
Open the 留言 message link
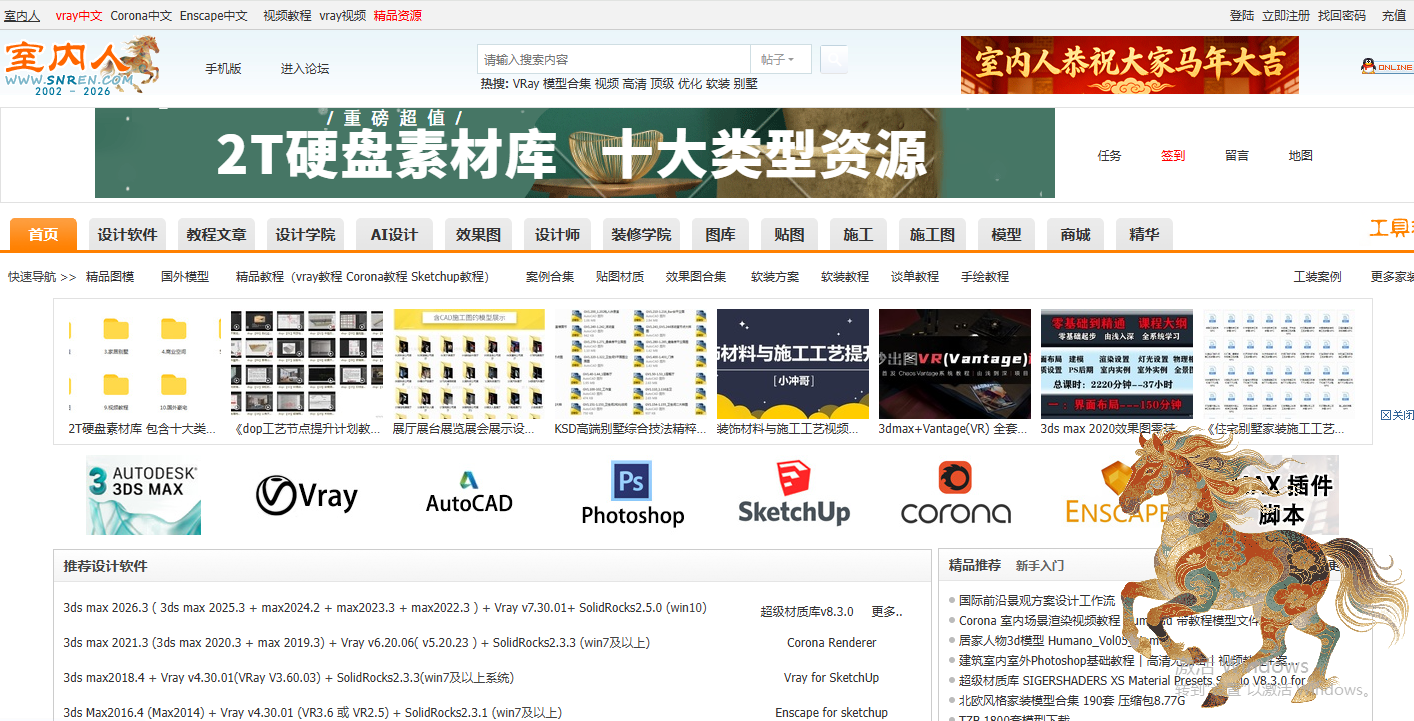click(1237, 156)
